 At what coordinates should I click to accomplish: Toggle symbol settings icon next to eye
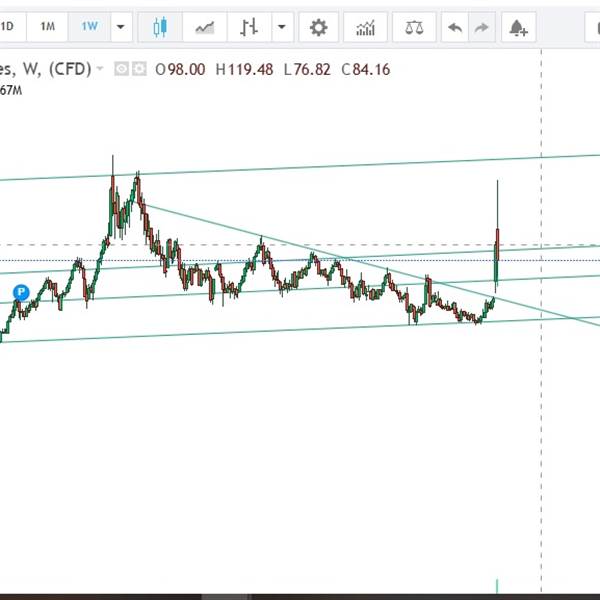pyautogui.click(x=139, y=69)
